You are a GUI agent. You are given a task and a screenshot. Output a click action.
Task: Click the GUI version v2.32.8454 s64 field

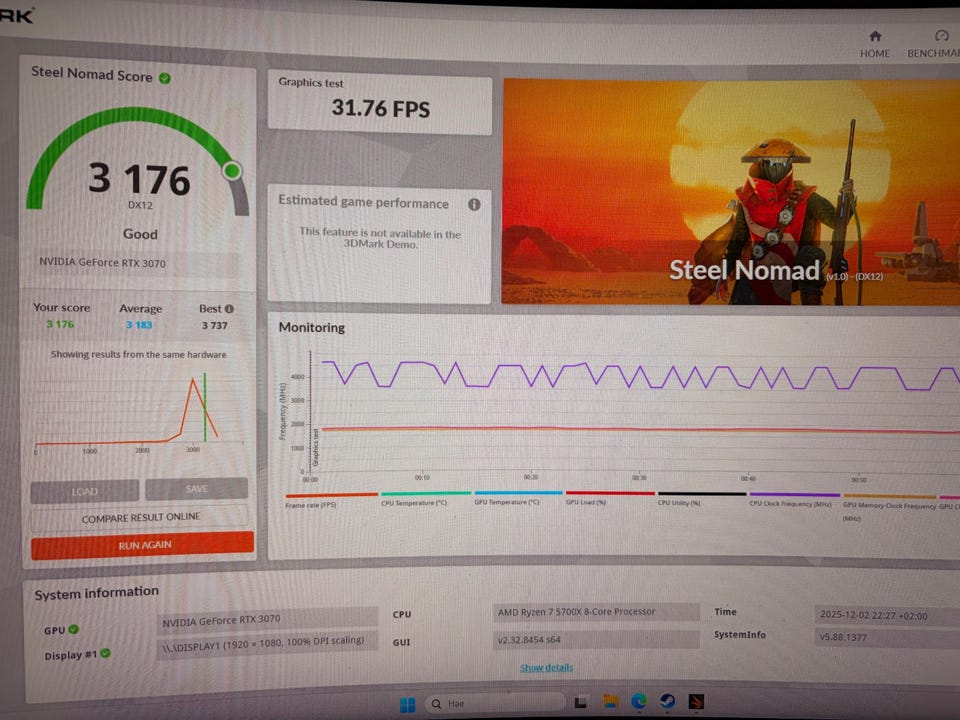596,639
